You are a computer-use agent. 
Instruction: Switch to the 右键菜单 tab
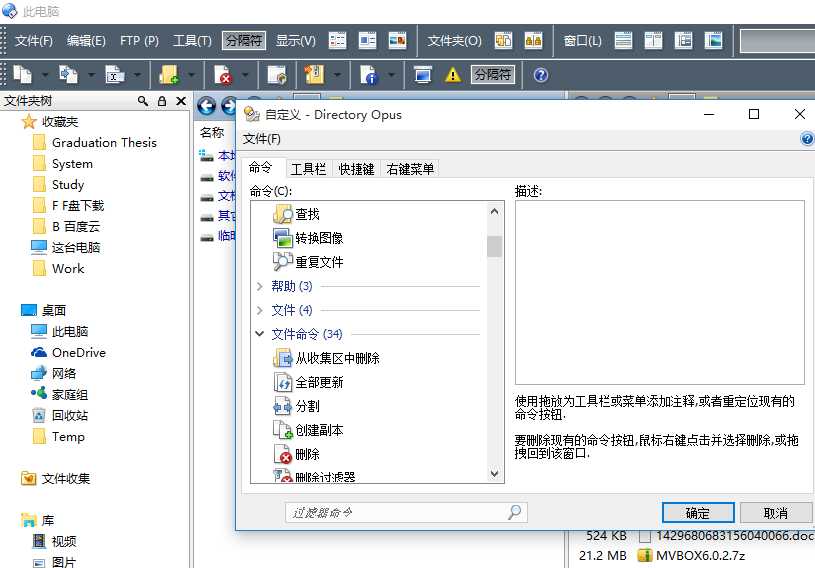(410, 169)
